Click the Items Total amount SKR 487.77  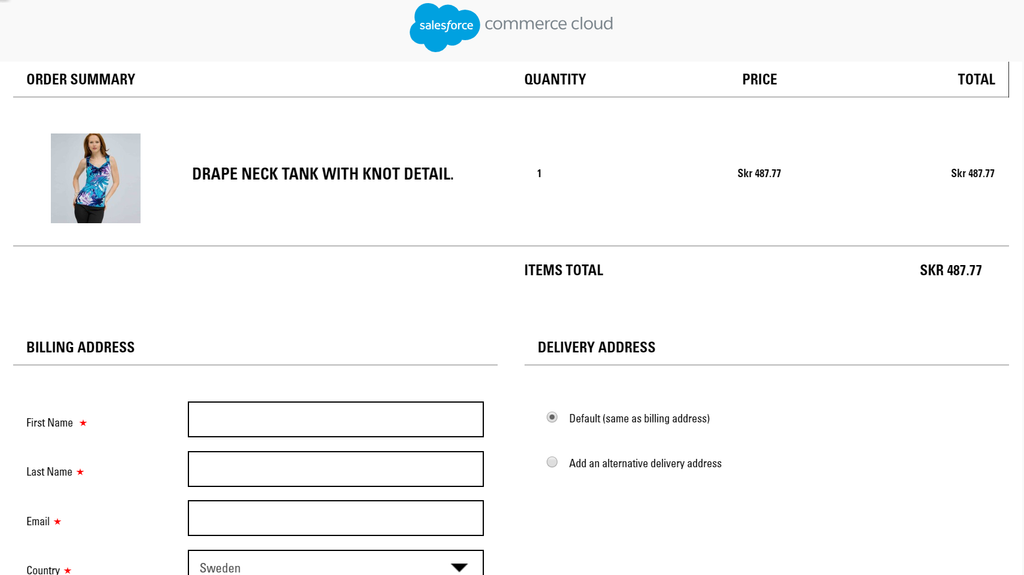point(950,270)
